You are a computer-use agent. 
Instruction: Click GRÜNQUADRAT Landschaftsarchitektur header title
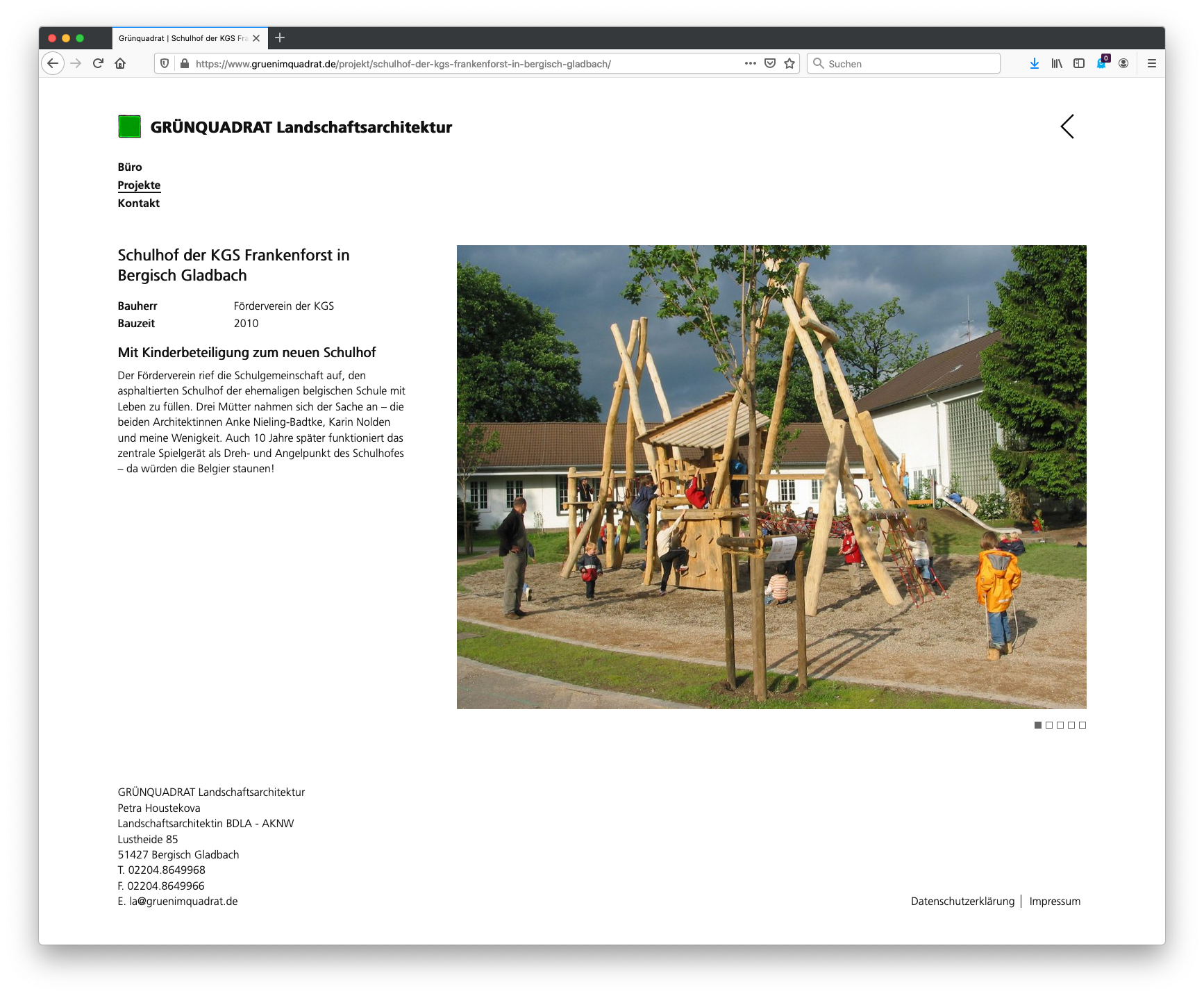pyautogui.click(x=301, y=127)
